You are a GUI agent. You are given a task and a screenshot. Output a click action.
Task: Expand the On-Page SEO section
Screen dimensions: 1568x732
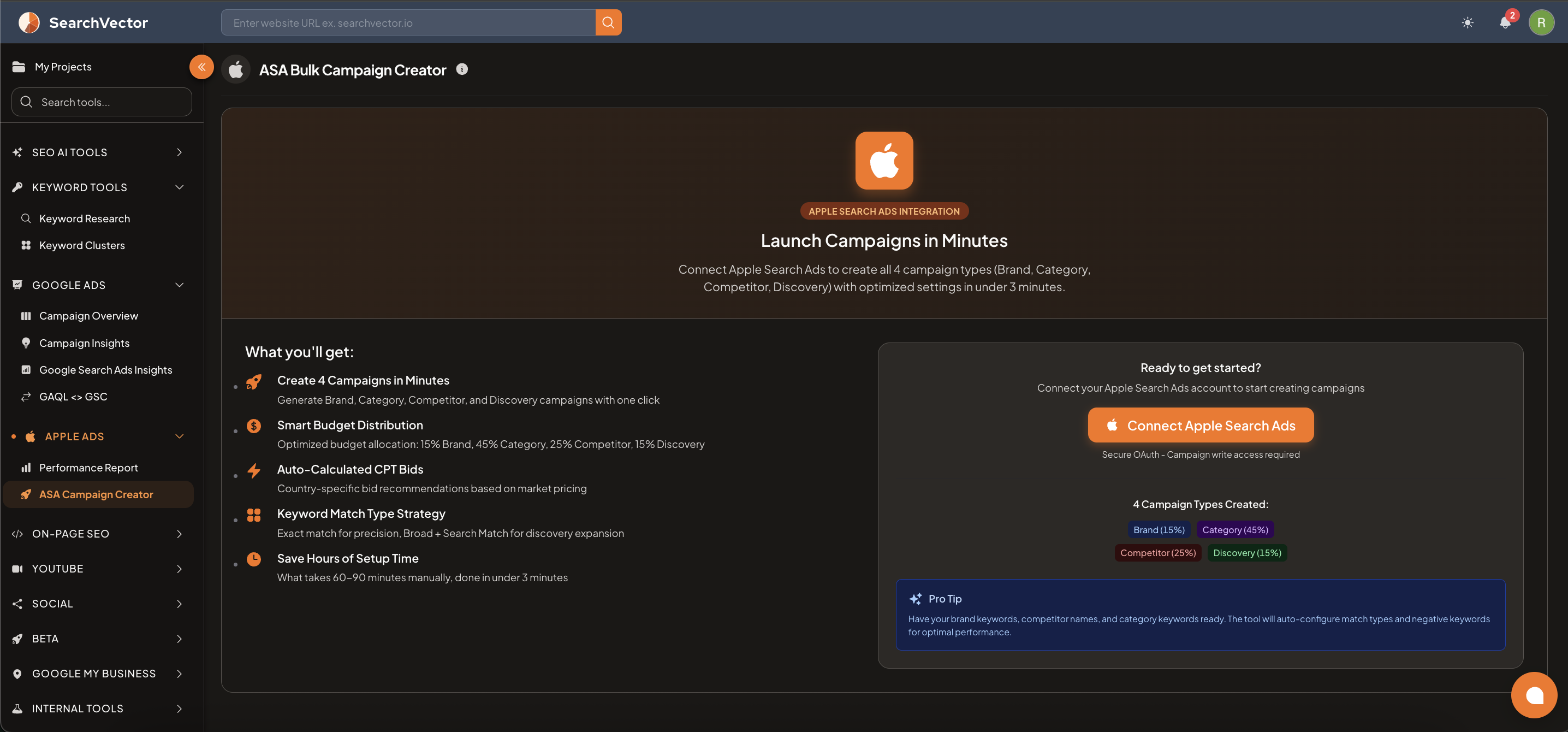tap(97, 534)
